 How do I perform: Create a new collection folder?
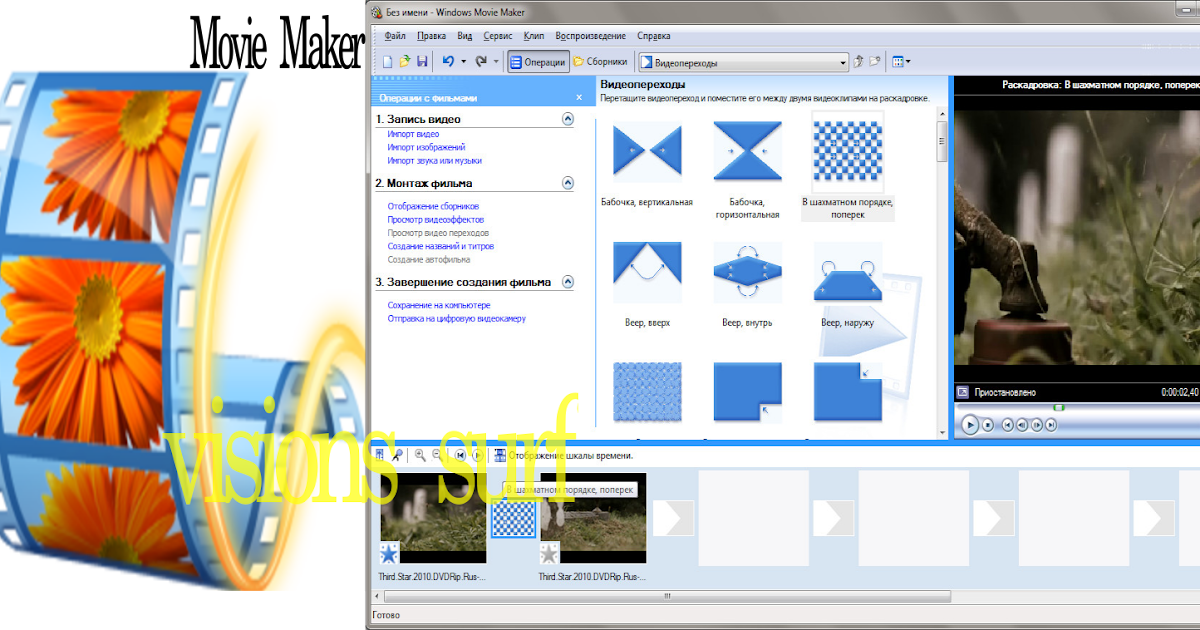pos(875,62)
